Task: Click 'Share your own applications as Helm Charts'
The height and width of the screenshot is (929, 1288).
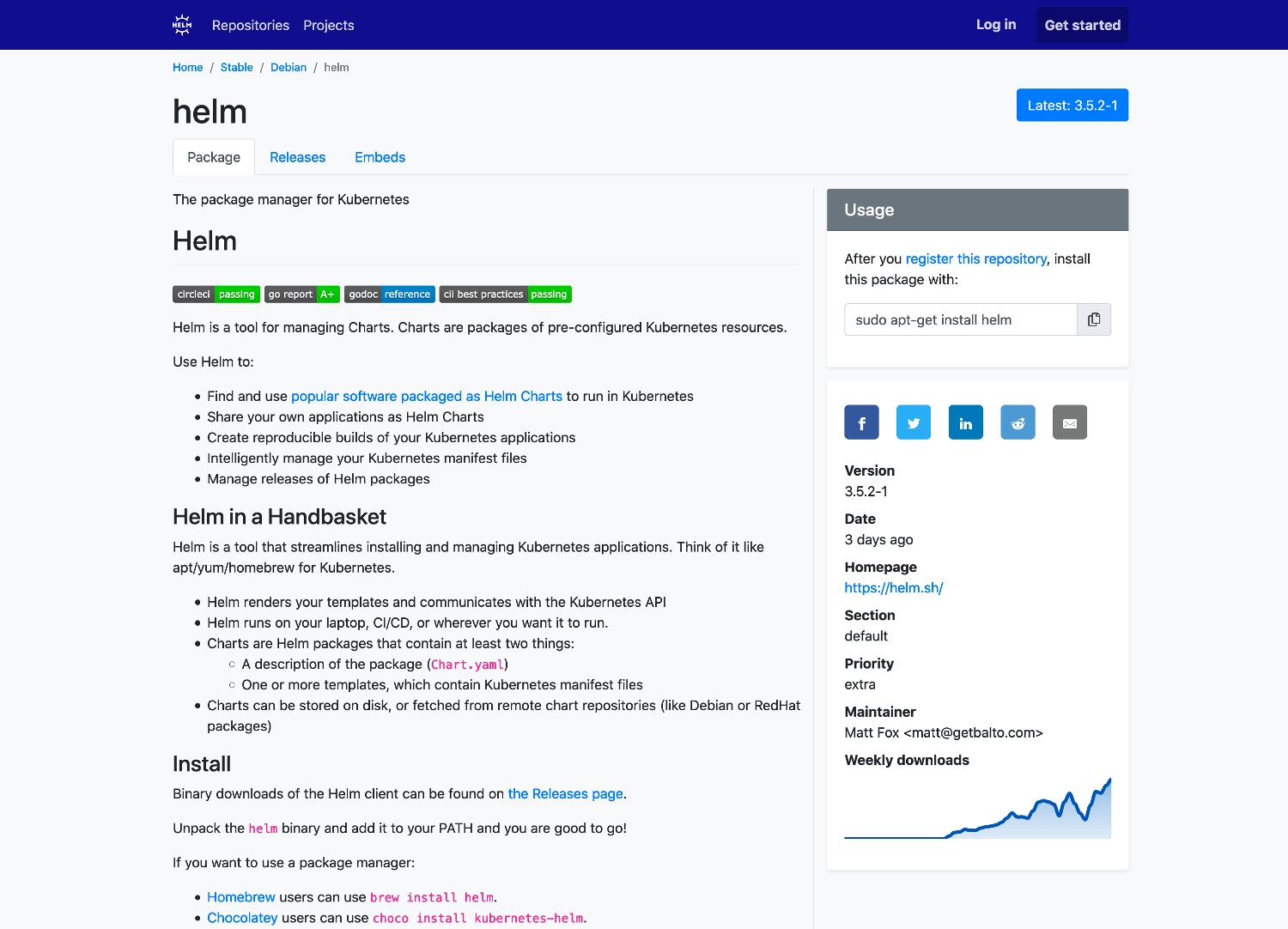Action: click(345, 416)
